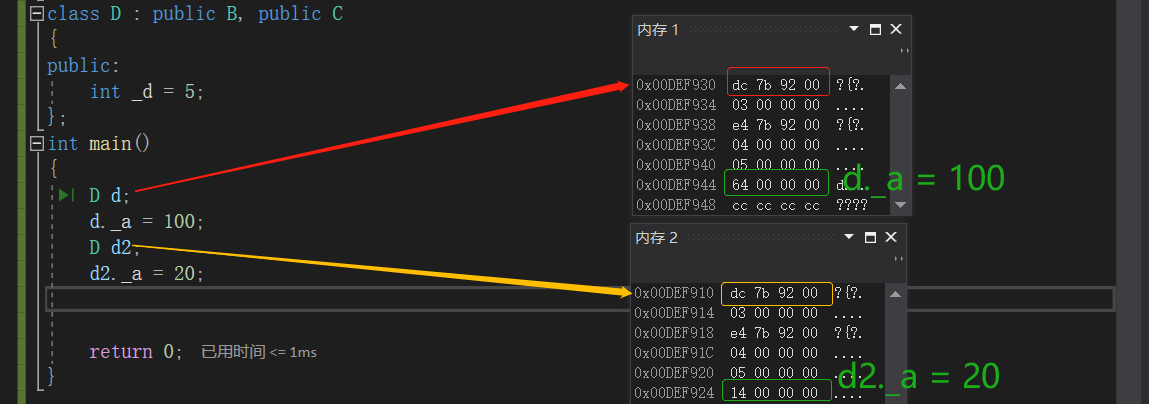Viewport: 1149px width, 404px height.
Task: Click address 0x00DEF920 in 内存 2
Action: [x=674, y=372]
